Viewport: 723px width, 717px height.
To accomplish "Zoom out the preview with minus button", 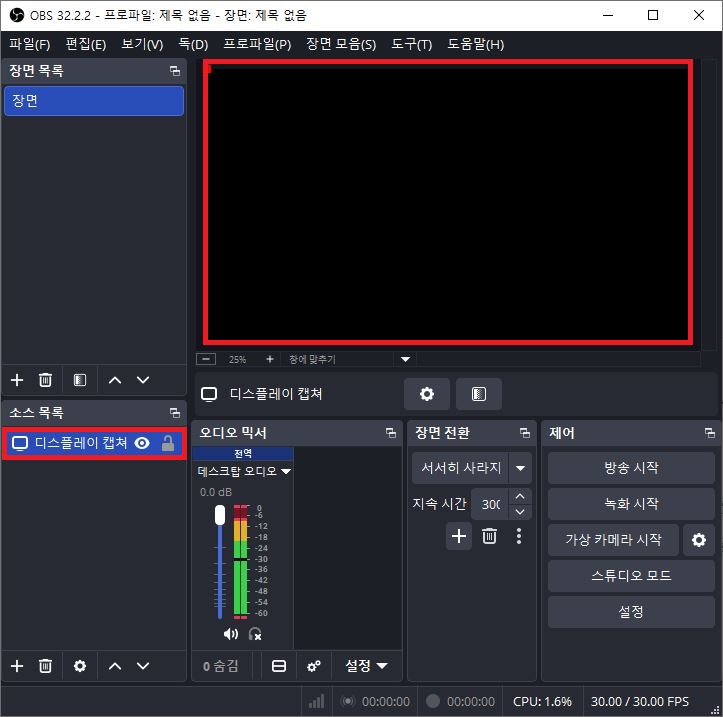I will point(206,359).
